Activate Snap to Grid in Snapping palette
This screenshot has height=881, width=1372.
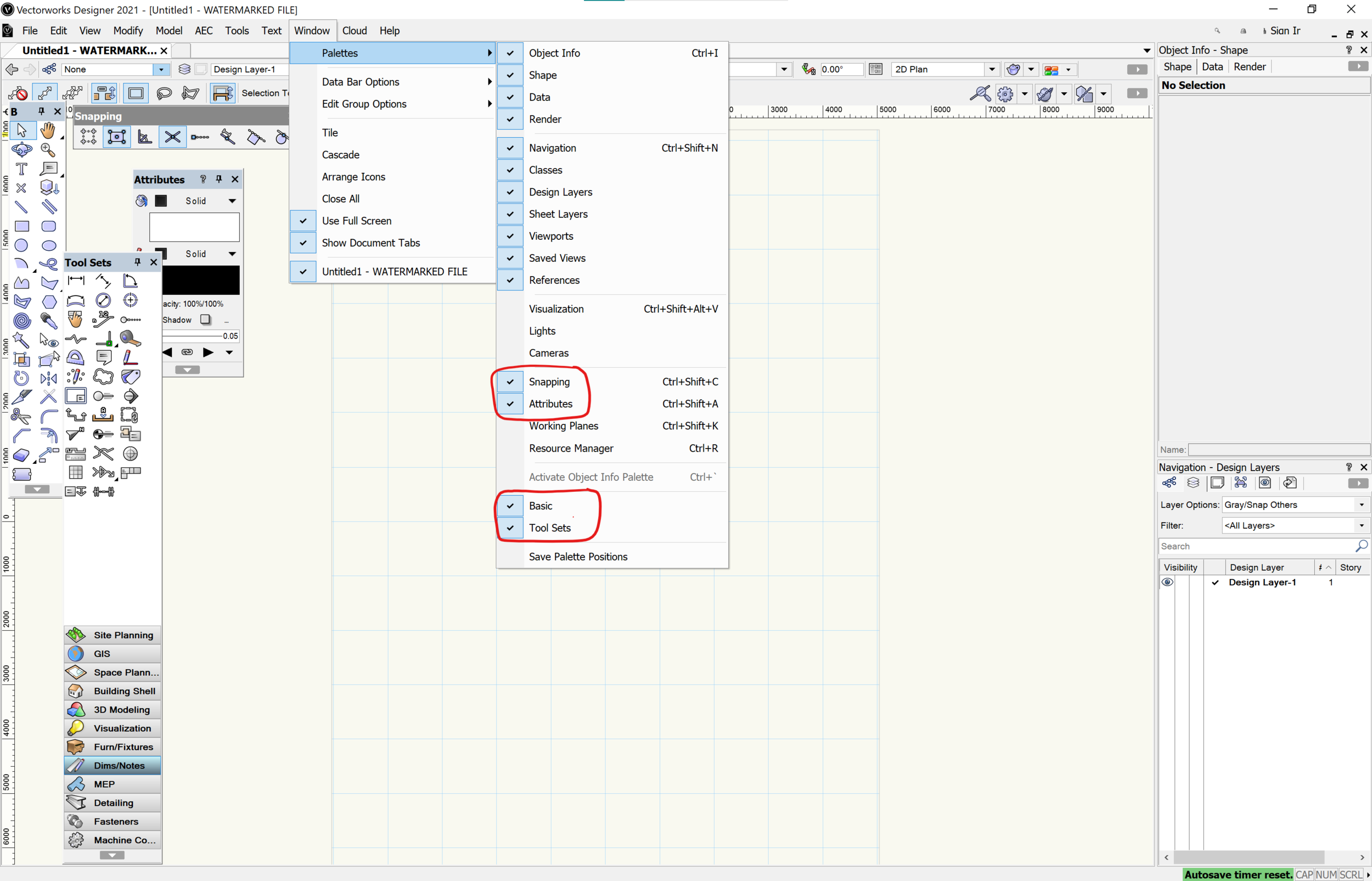[x=89, y=137]
